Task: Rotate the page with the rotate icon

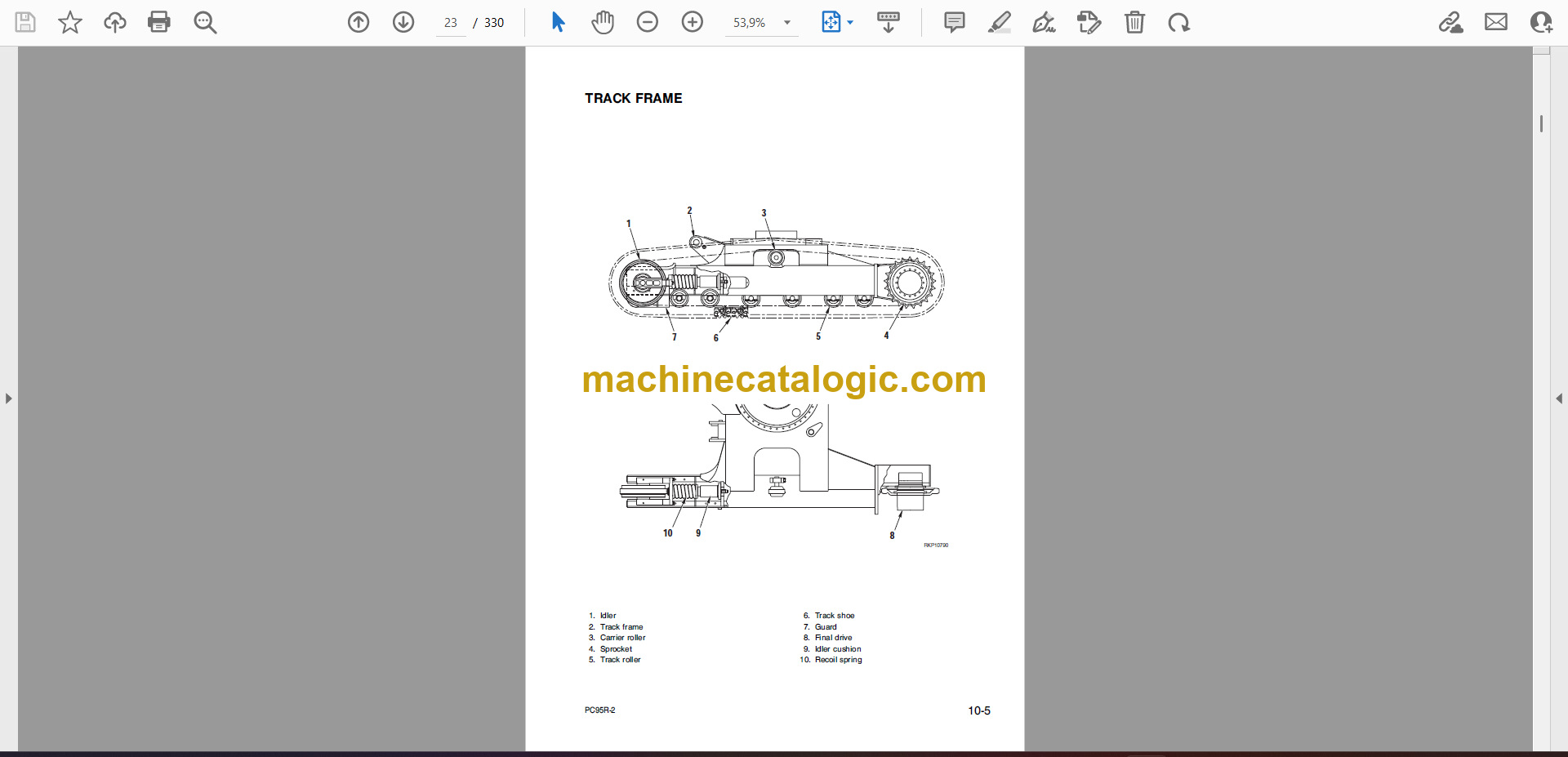Action: coord(1178,22)
